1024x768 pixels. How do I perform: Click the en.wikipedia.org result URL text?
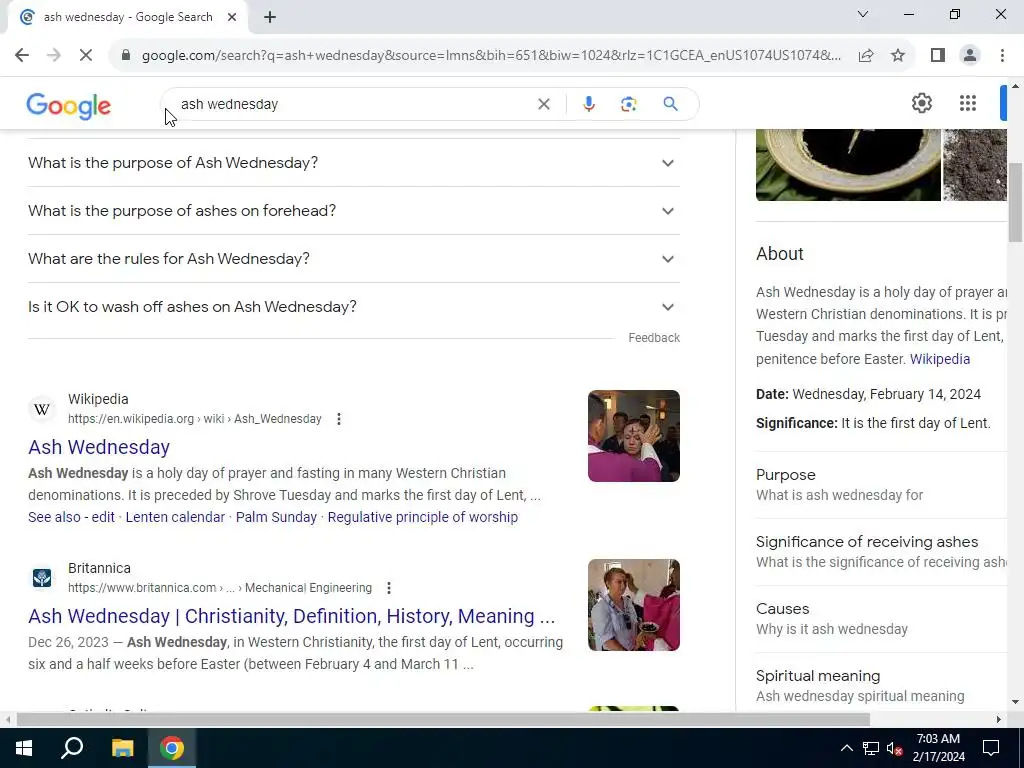tap(195, 419)
